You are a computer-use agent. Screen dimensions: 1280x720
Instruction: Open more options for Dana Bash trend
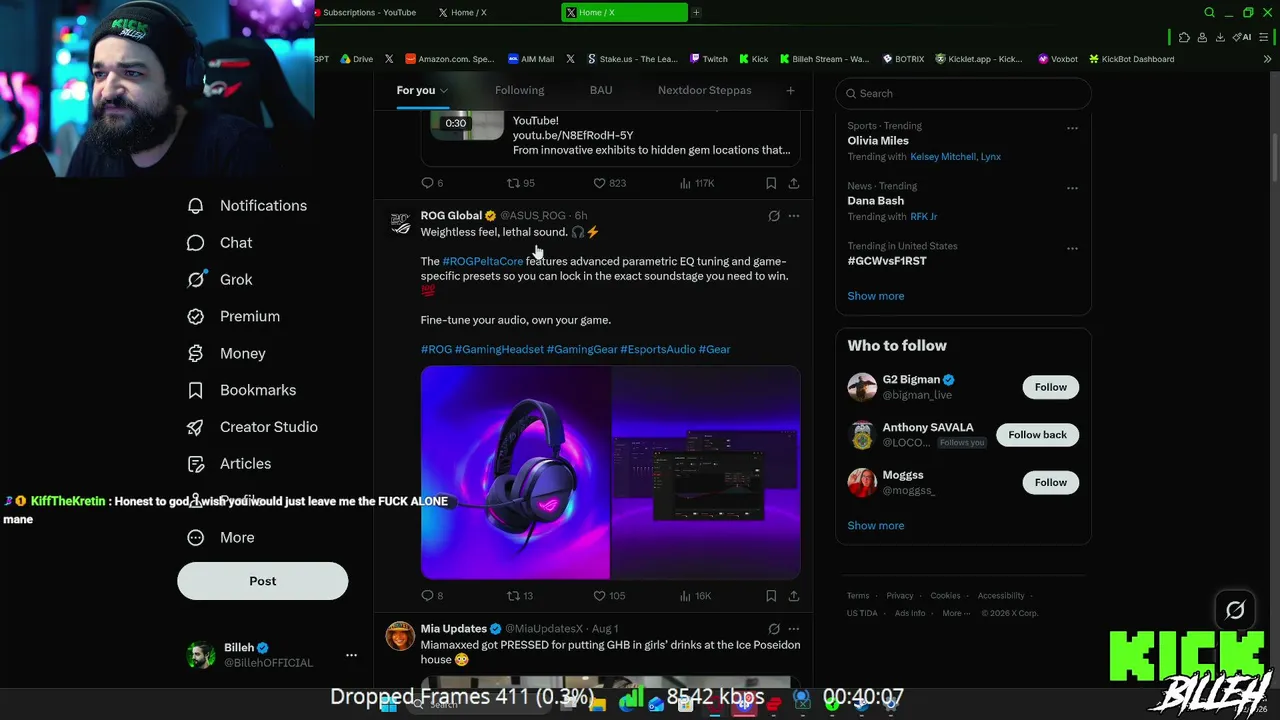point(1072,188)
